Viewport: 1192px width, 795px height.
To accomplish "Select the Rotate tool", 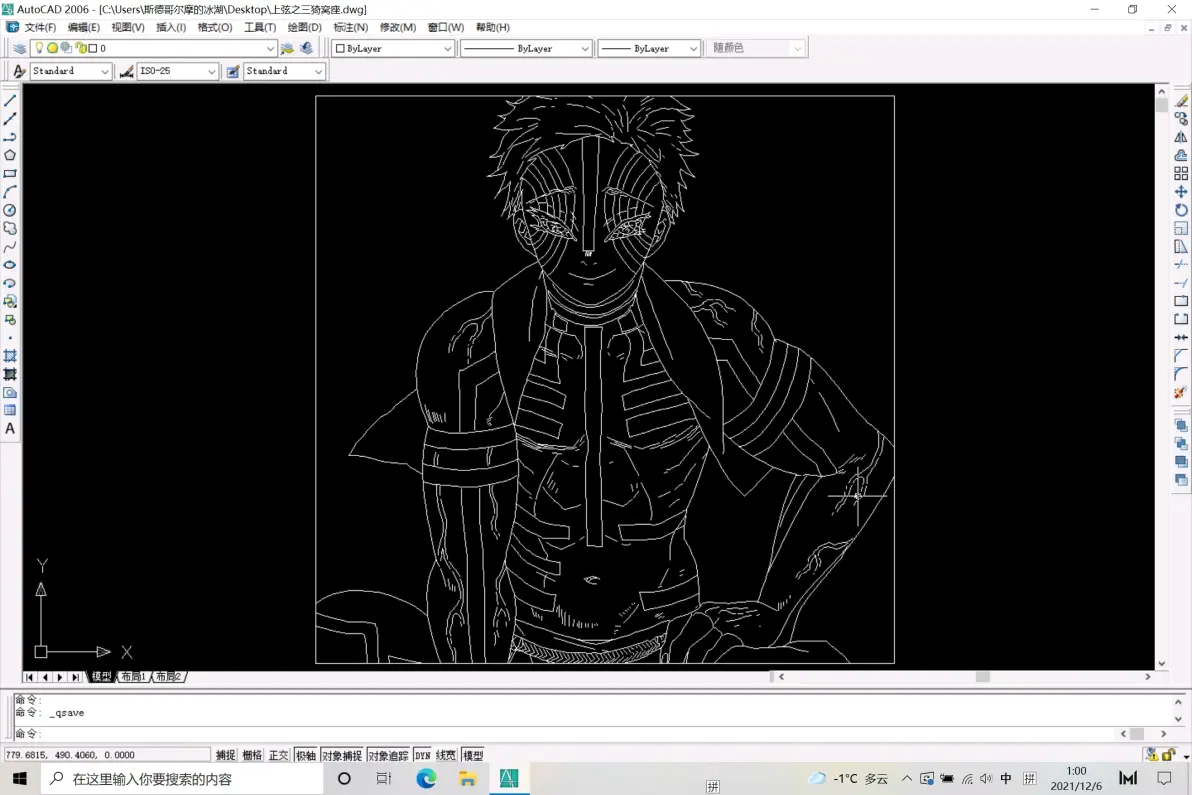I will 1181,210.
